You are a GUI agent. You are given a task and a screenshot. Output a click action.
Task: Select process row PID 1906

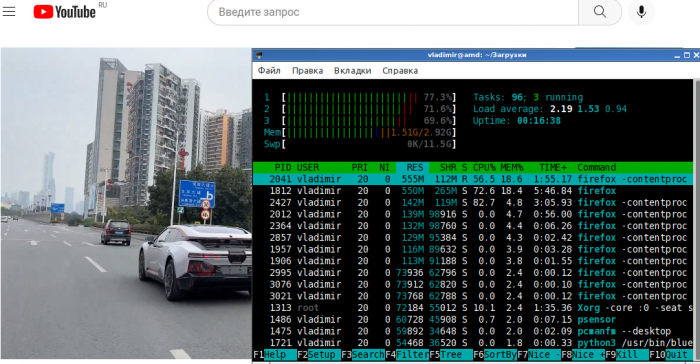coord(473,261)
